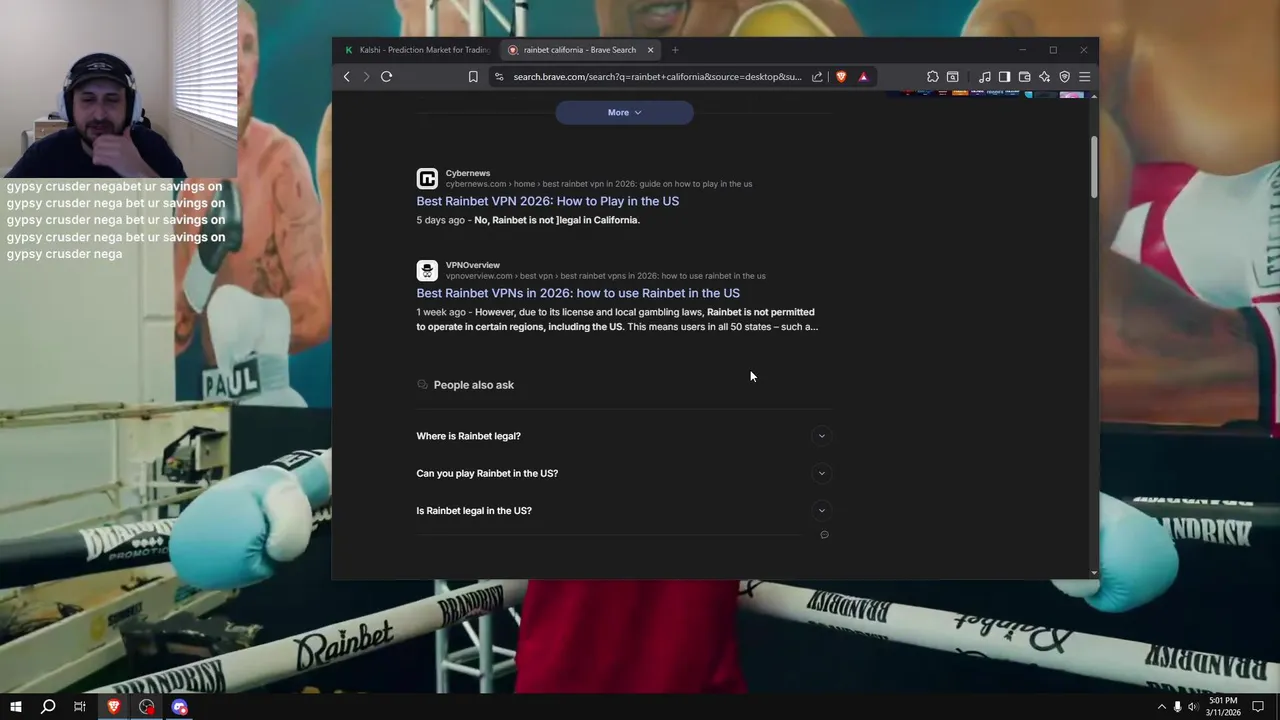Open Best Rainbet VPN 2026 Cybernews link

coord(547,201)
